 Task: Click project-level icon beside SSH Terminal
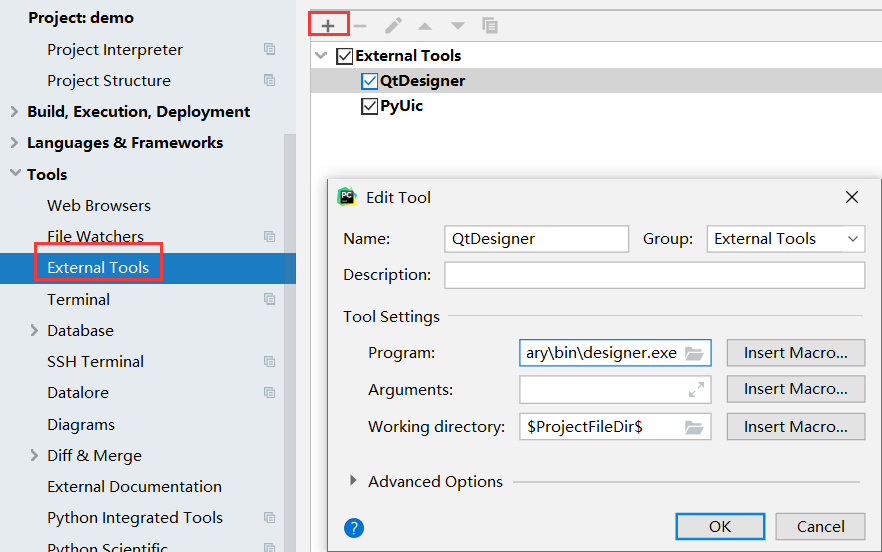(269, 361)
